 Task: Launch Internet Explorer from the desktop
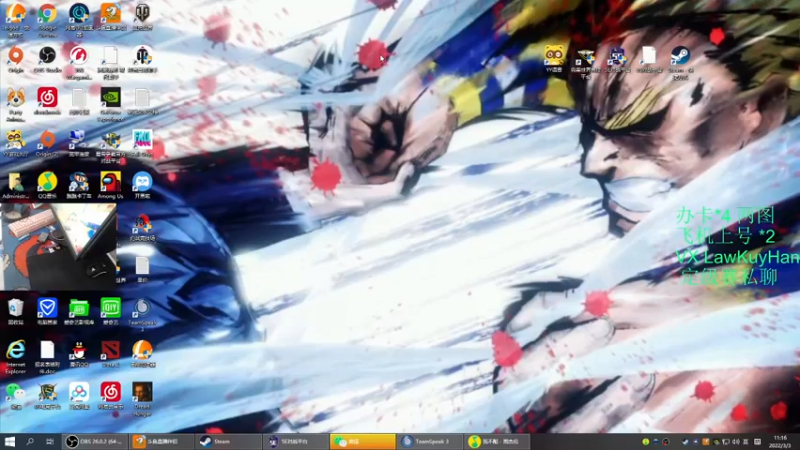click(16, 357)
